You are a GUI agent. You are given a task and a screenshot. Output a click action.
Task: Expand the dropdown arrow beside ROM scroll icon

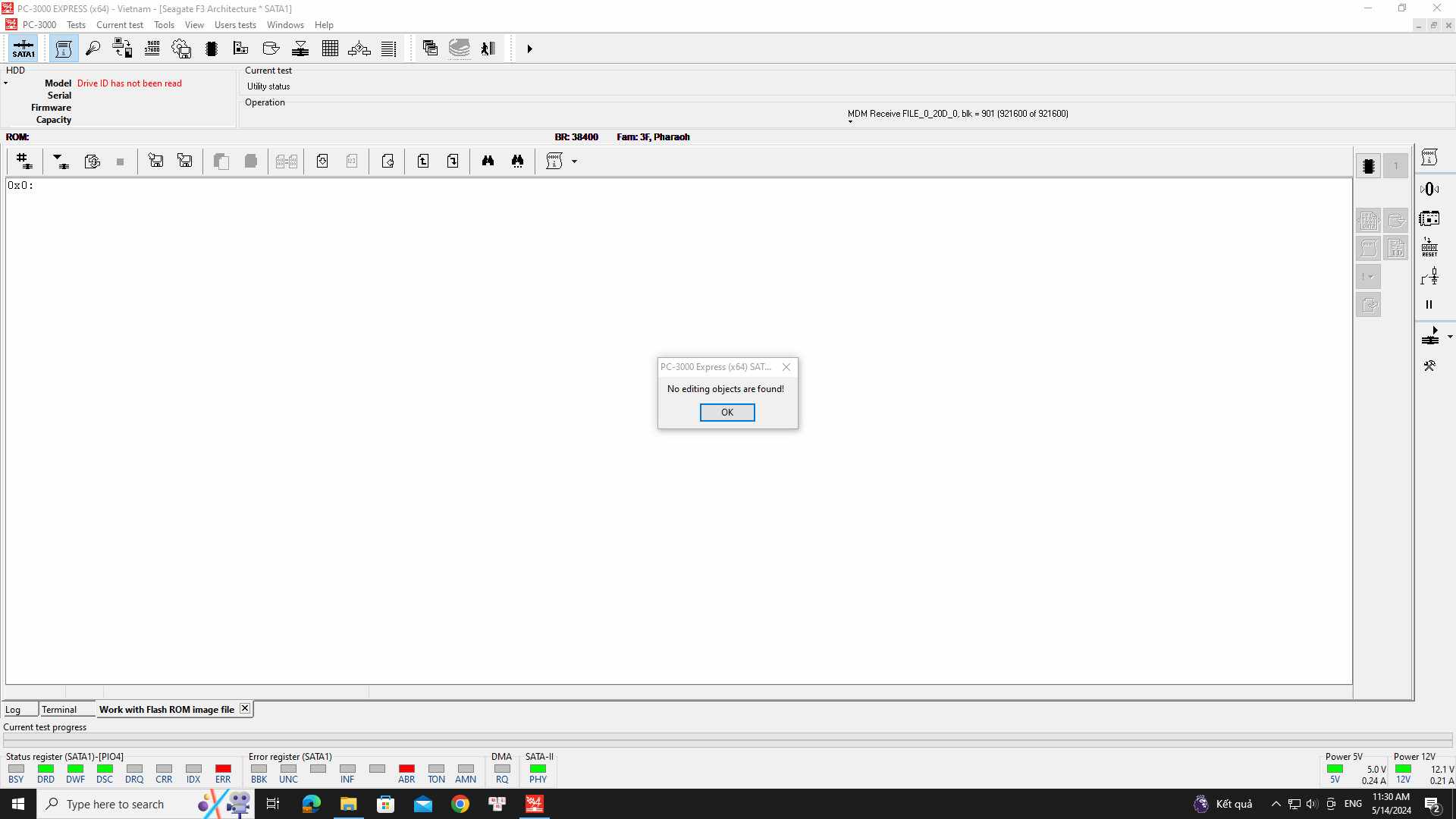point(574,162)
